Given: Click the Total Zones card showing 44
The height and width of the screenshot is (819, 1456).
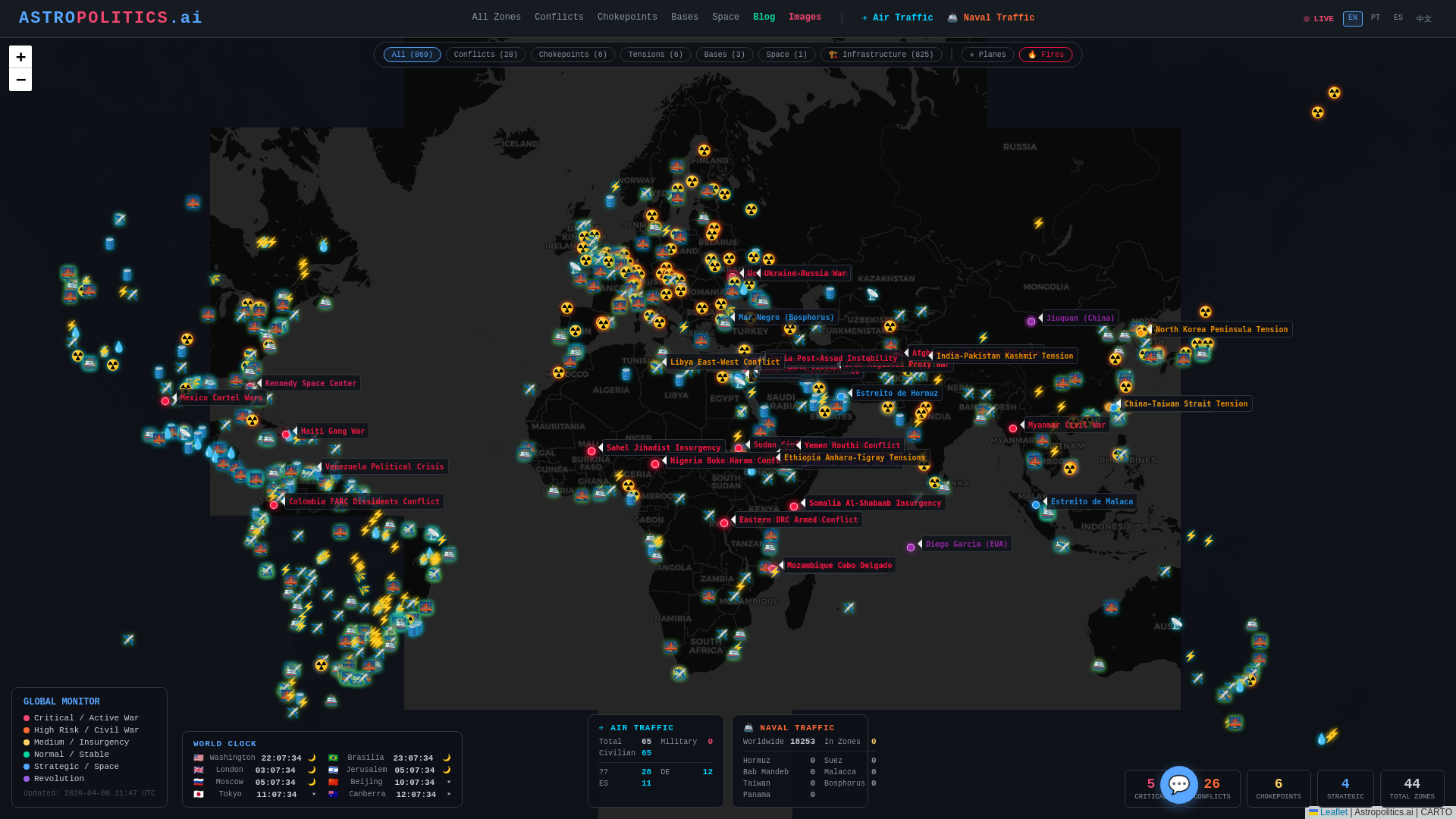Looking at the screenshot, I should click(1412, 789).
